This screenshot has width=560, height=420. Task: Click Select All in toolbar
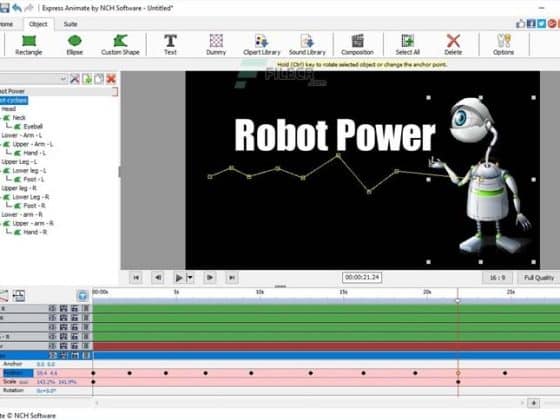pos(408,45)
